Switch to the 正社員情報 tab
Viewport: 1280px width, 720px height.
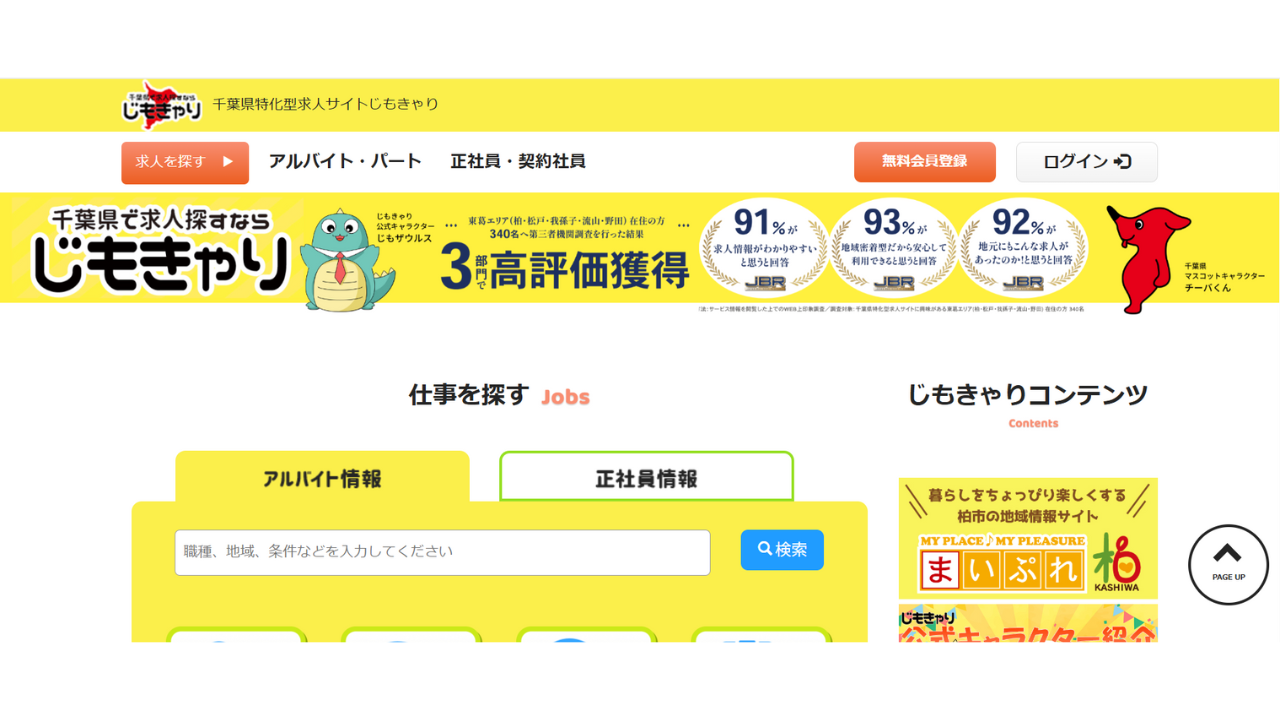646,477
